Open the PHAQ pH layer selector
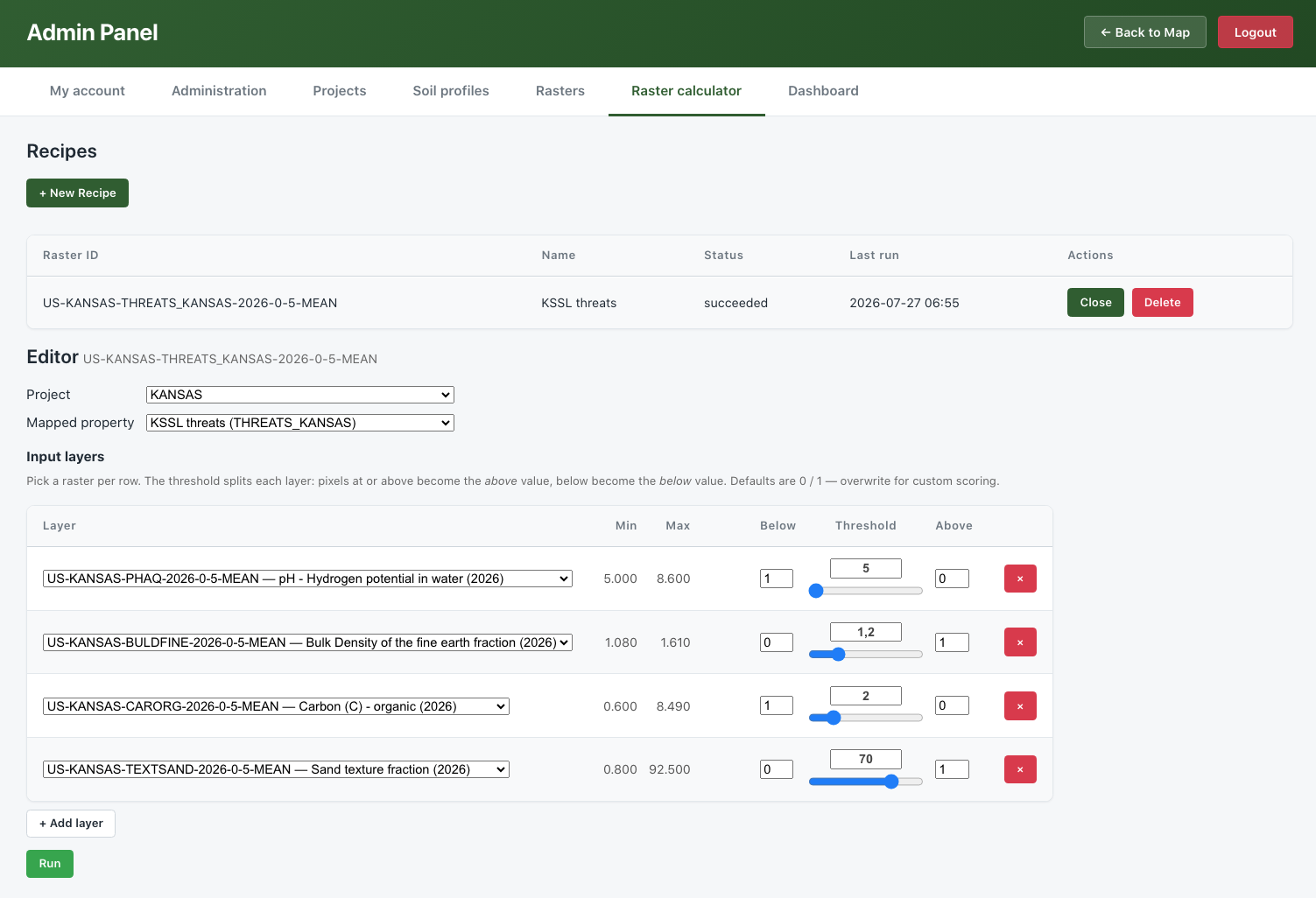 coord(307,579)
